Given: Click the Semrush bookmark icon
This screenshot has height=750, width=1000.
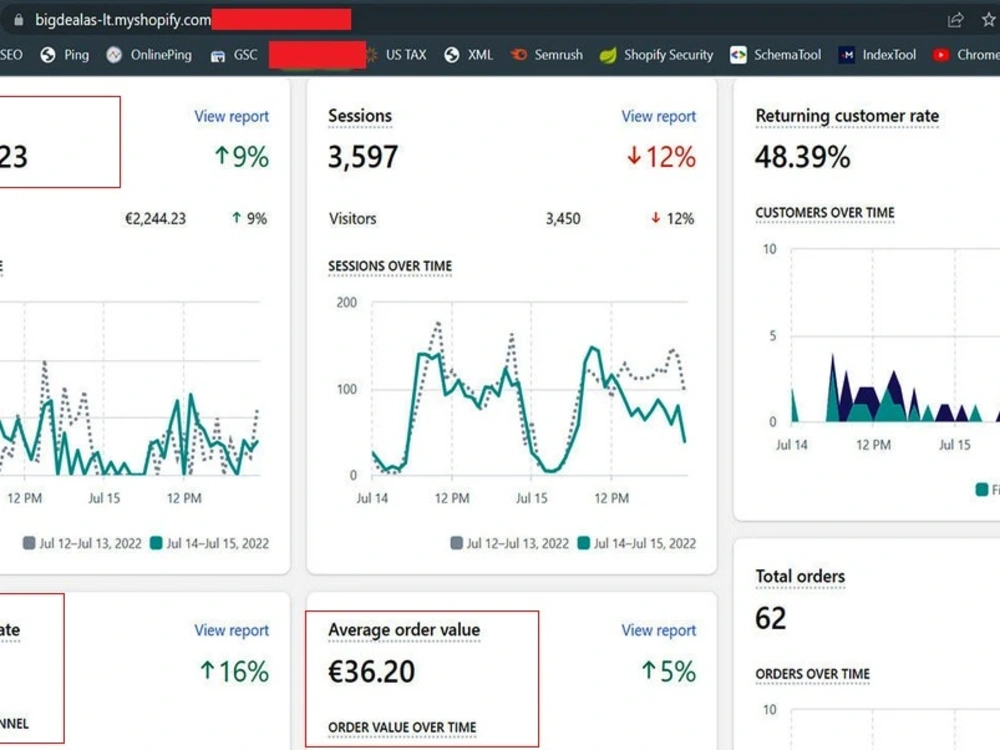Looking at the screenshot, I should pyautogui.click(x=518, y=55).
